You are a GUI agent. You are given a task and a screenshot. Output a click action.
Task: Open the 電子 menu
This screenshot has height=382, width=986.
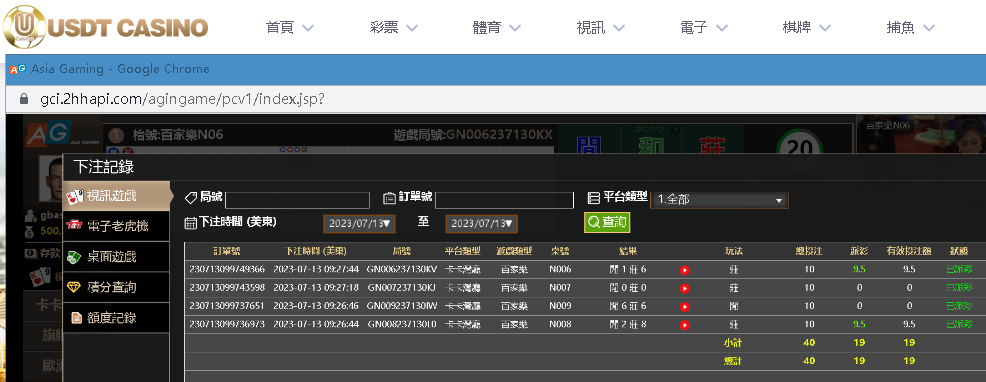click(704, 28)
